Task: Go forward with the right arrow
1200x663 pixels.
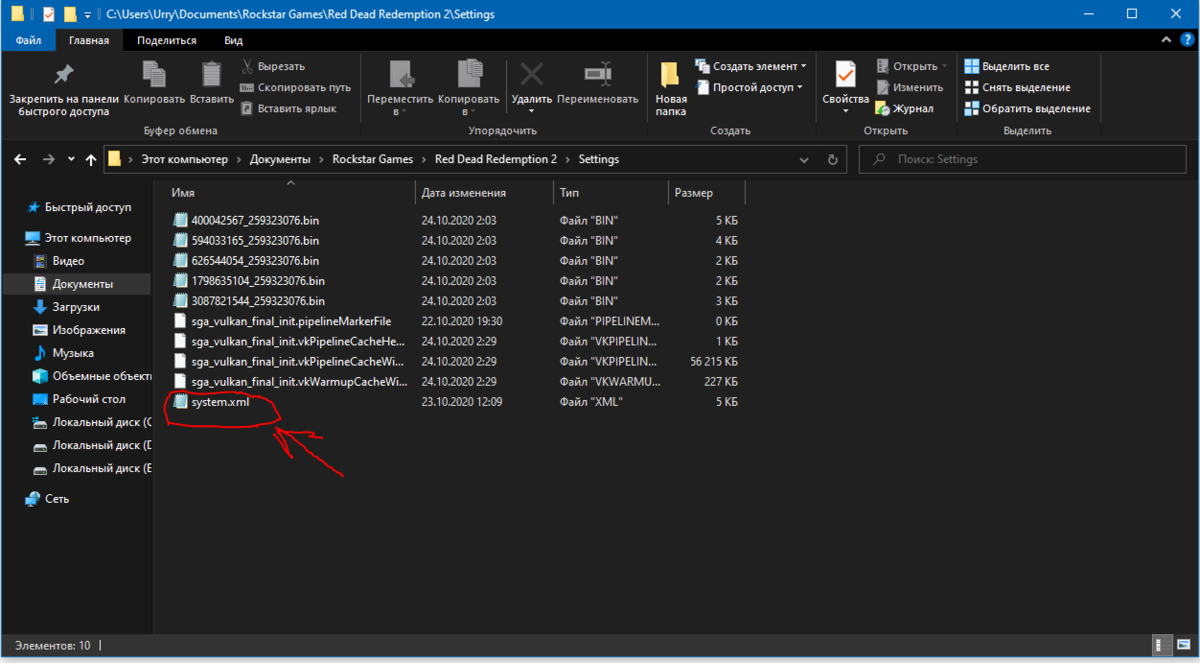Action: pos(48,159)
